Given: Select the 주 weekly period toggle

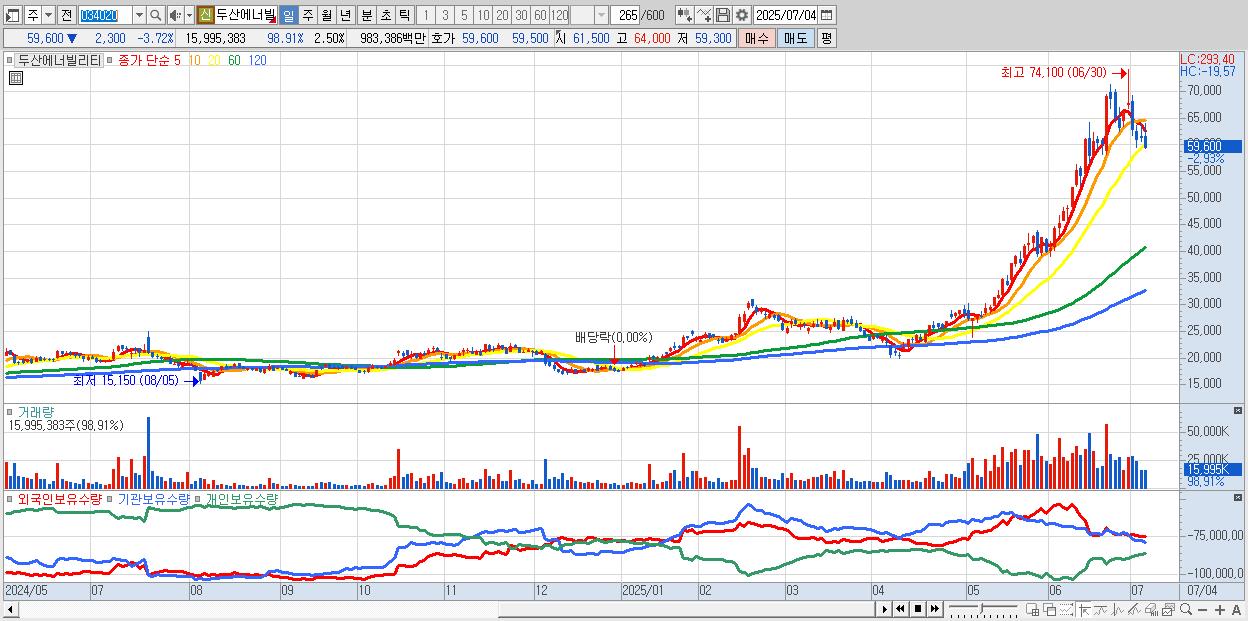Looking at the screenshot, I should coord(307,15).
